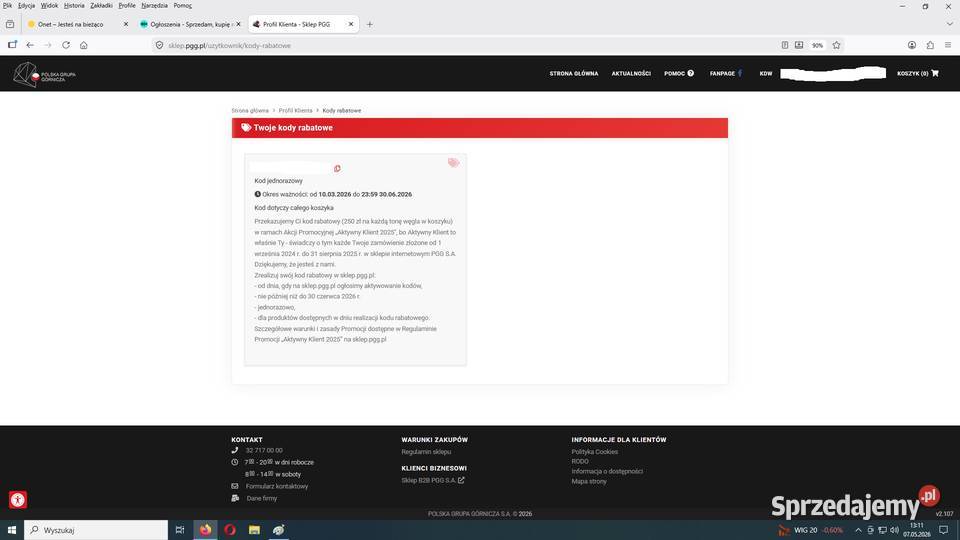
Task: Open Regulamin sklepu footer link
Action: tap(426, 452)
